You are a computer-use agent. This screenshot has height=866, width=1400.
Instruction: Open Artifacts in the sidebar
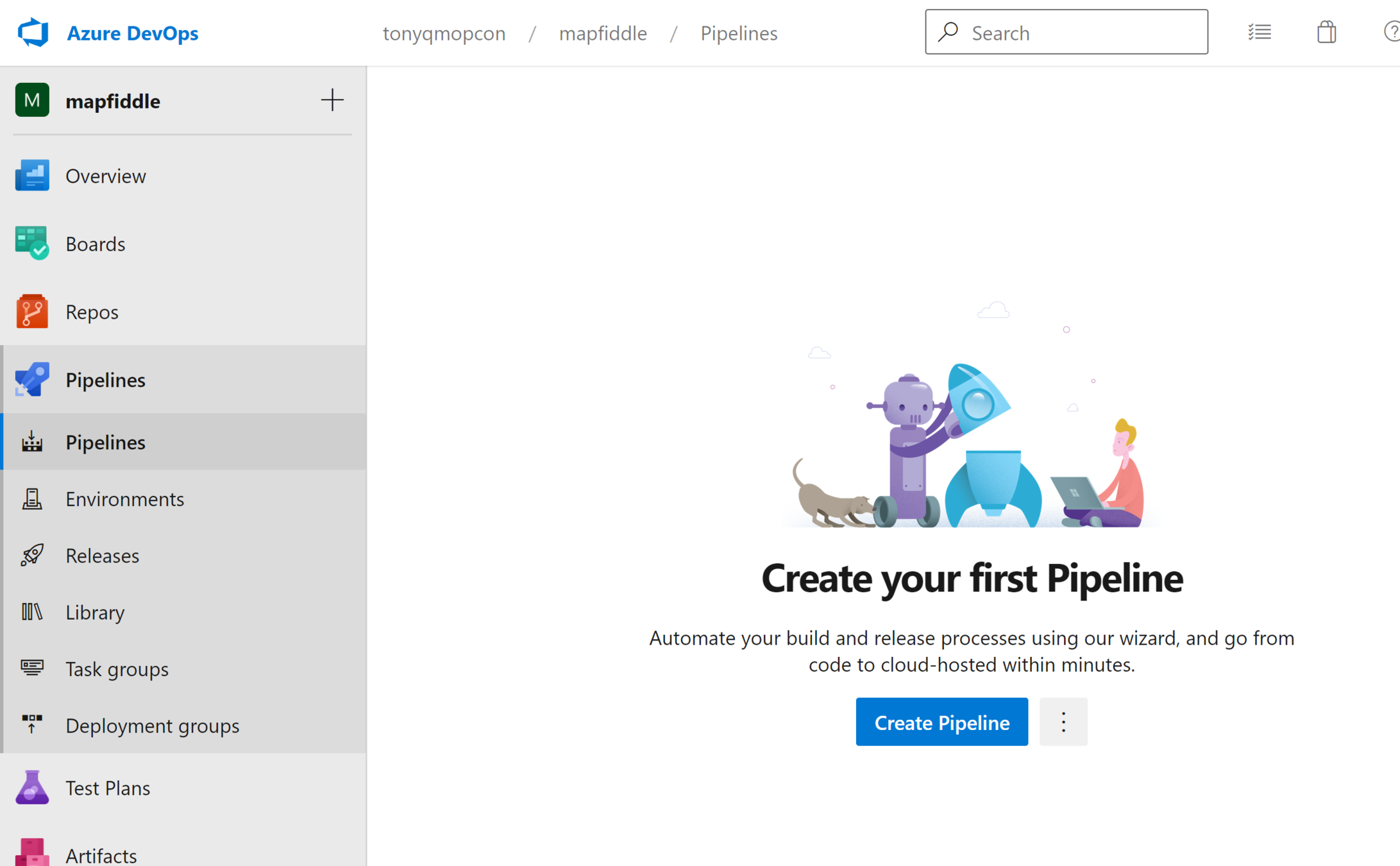click(x=101, y=854)
